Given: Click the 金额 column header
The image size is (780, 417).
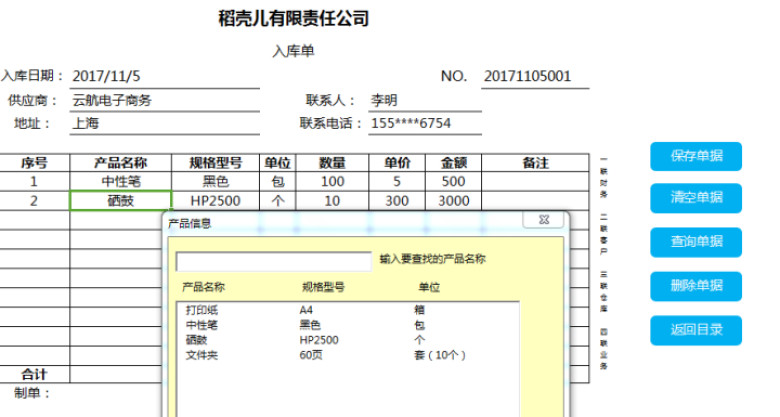Looking at the screenshot, I should [x=453, y=163].
